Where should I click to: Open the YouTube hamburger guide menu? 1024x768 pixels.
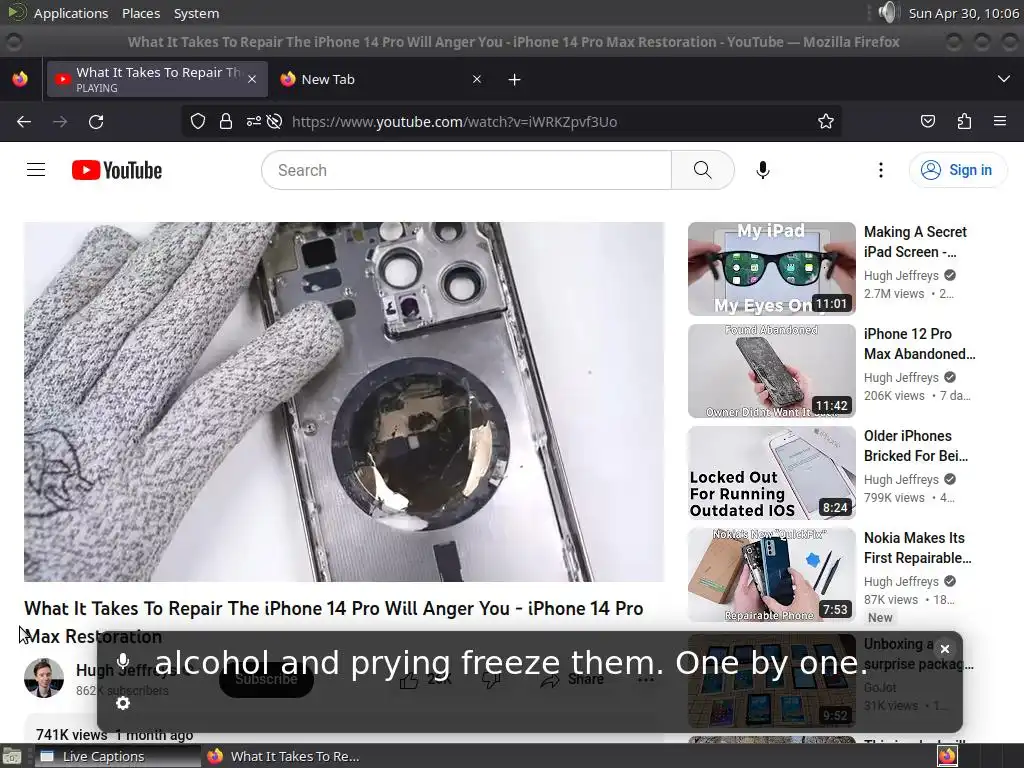tap(36, 170)
